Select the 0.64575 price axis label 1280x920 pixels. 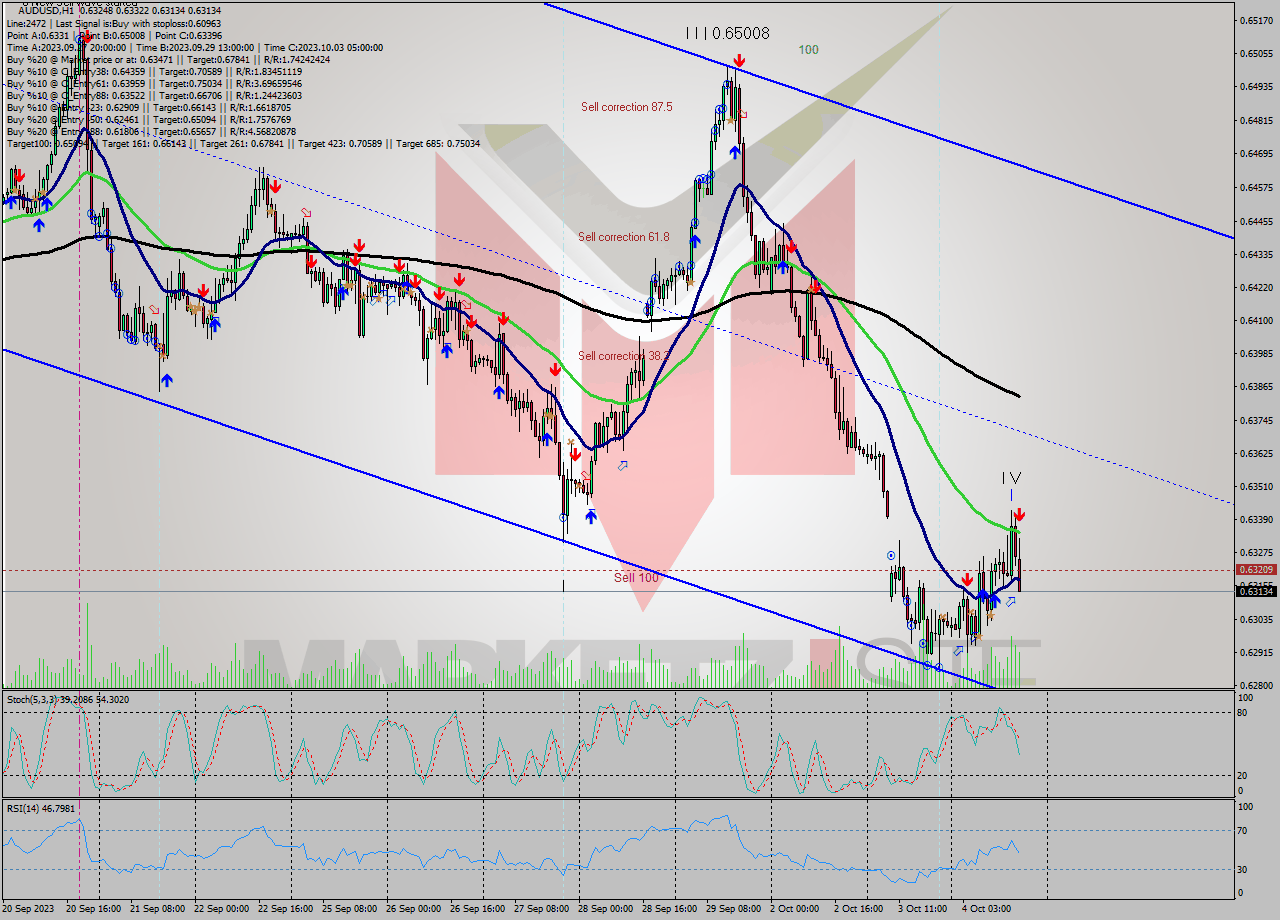click(1256, 187)
